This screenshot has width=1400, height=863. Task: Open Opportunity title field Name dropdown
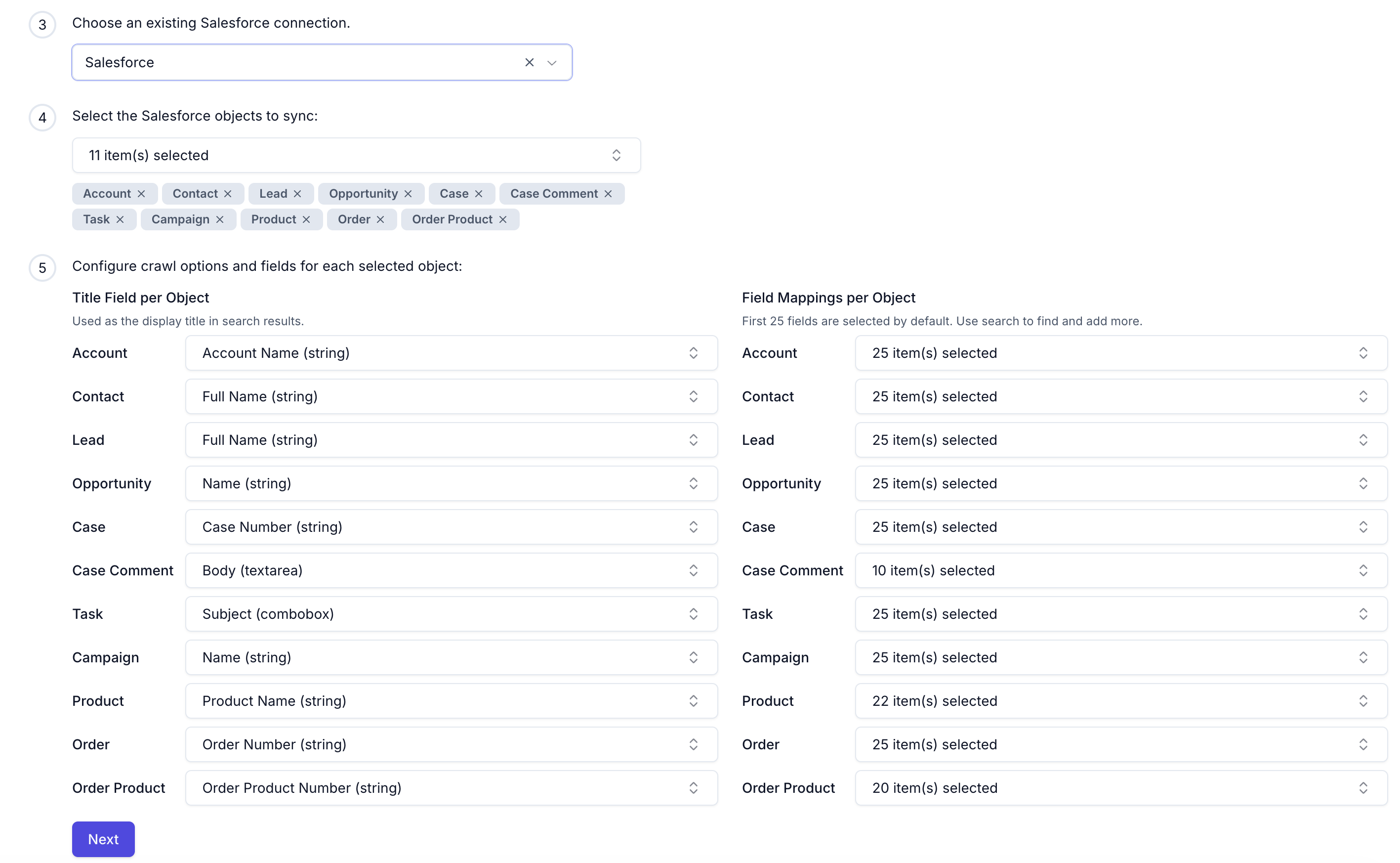tap(451, 483)
